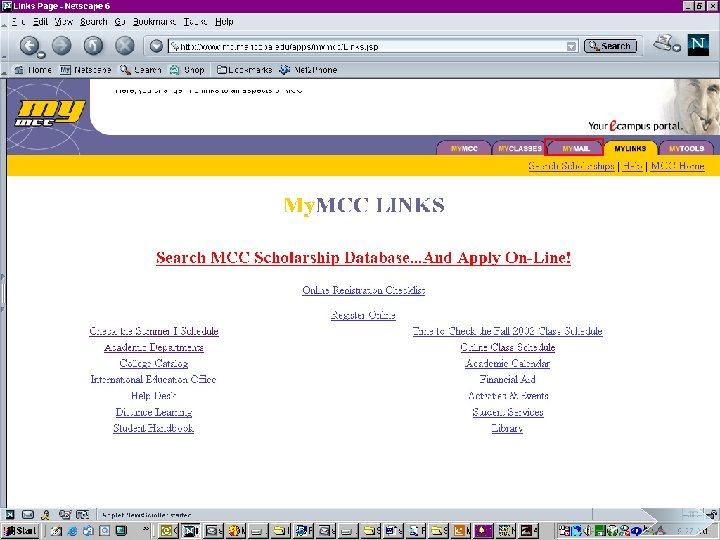Open the URL history dropdown arrow
The width and height of the screenshot is (720, 540).
click(571, 46)
